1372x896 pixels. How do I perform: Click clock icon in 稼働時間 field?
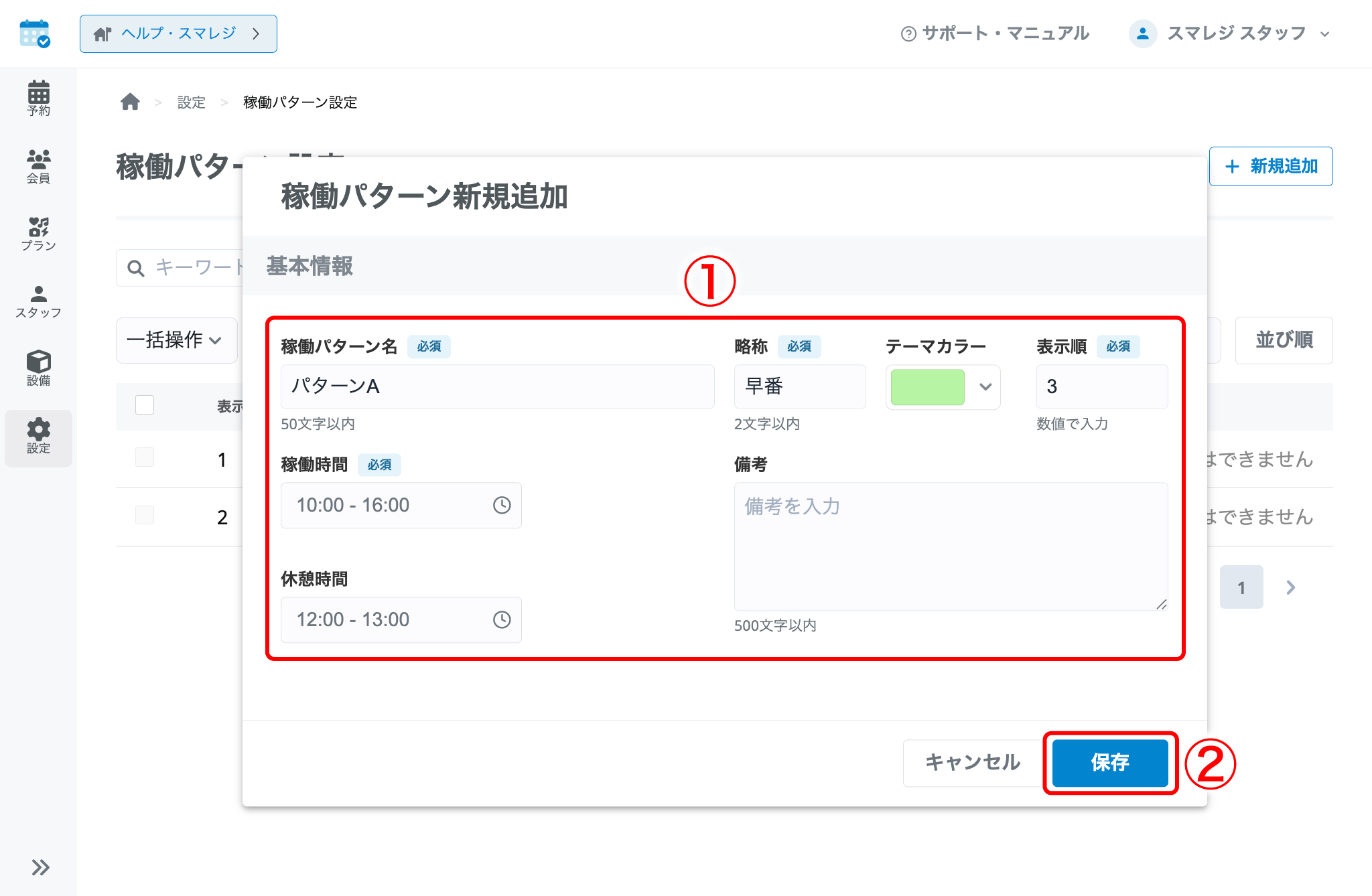coord(502,505)
